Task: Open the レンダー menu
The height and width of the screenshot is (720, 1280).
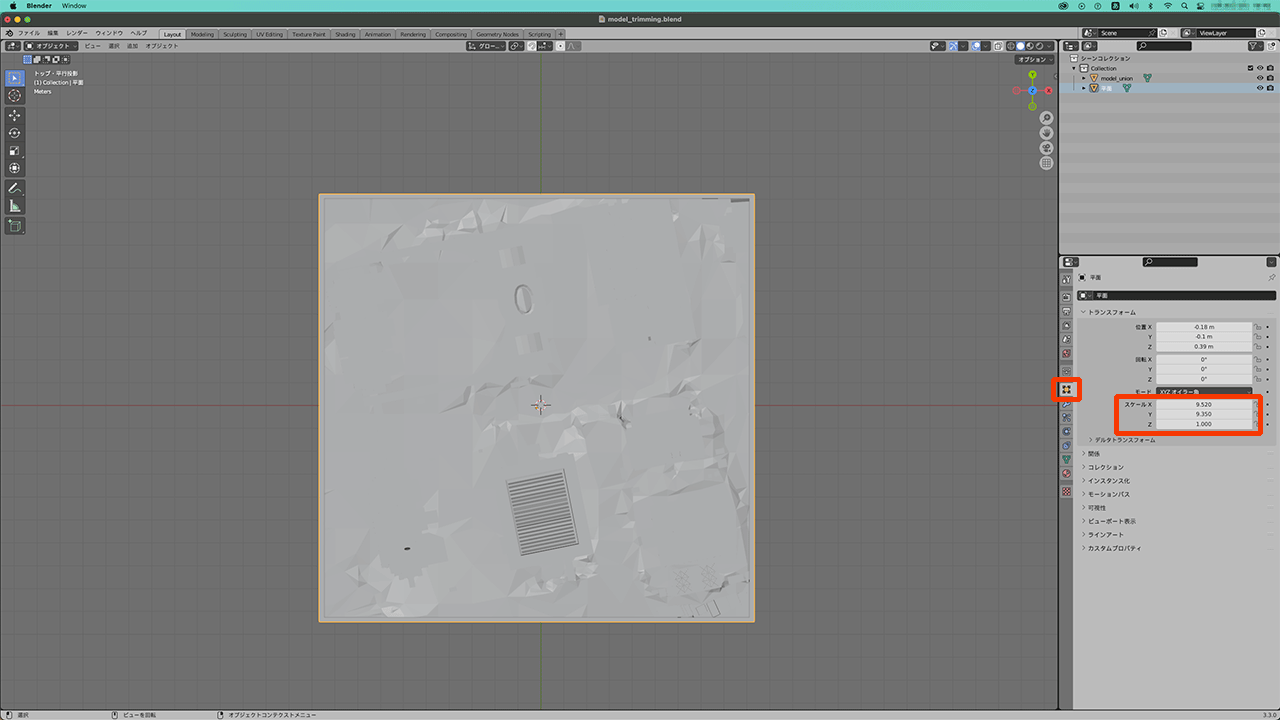Action: (77, 33)
